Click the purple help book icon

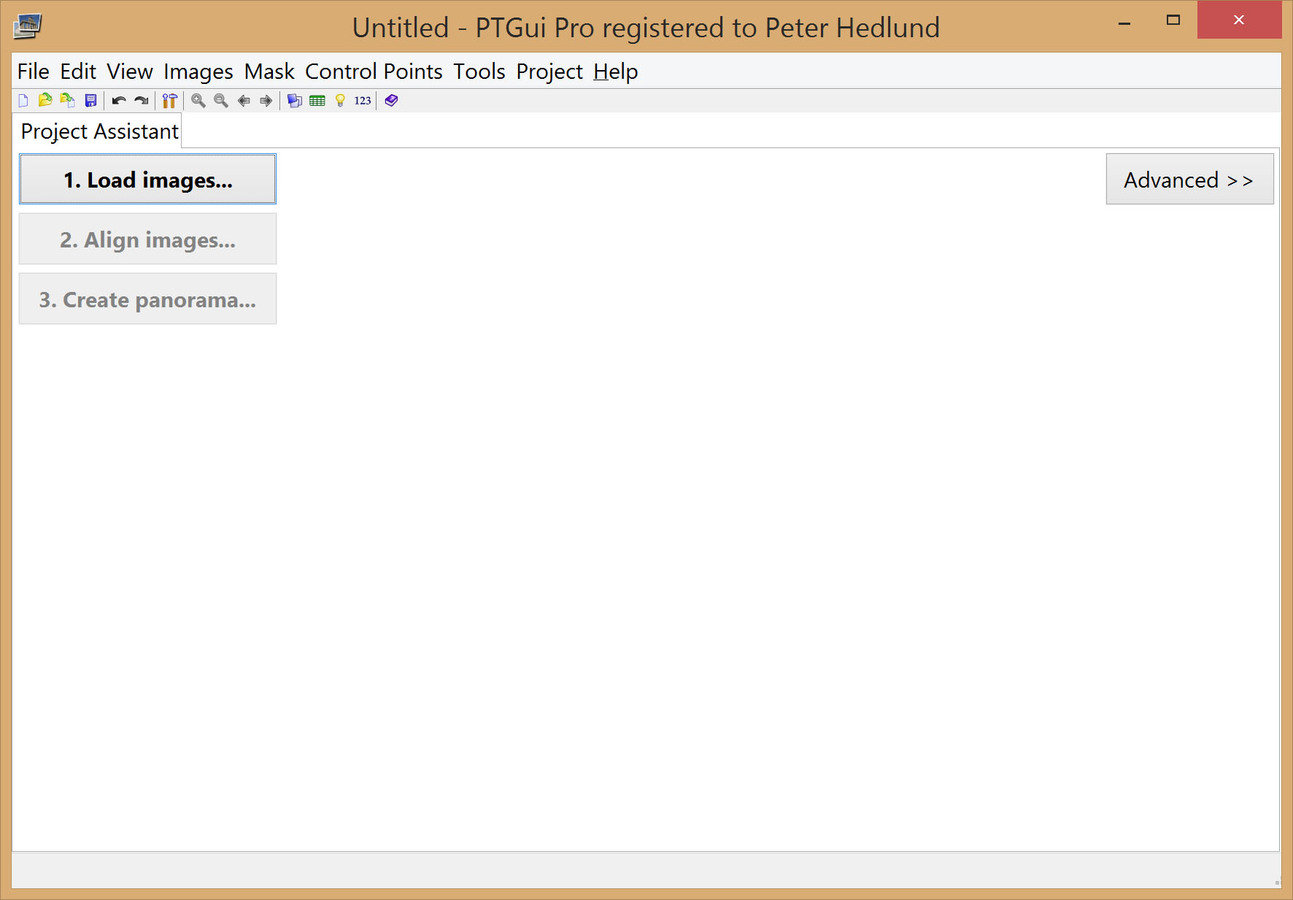click(391, 100)
